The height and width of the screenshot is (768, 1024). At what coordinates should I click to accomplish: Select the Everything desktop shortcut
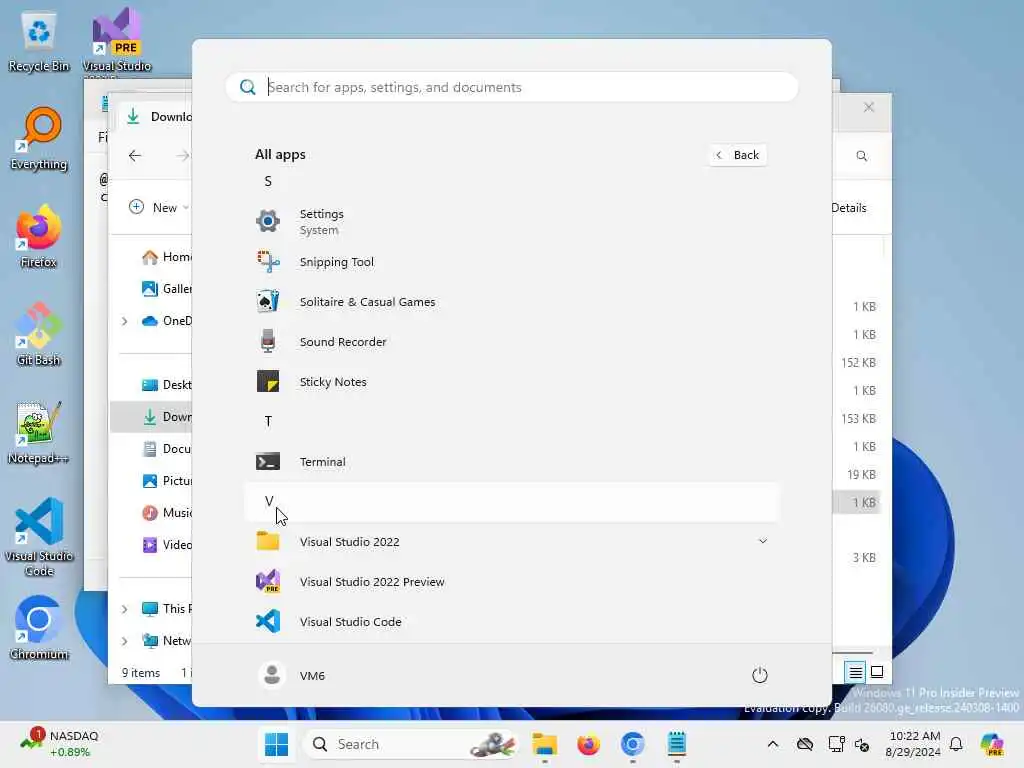click(39, 140)
